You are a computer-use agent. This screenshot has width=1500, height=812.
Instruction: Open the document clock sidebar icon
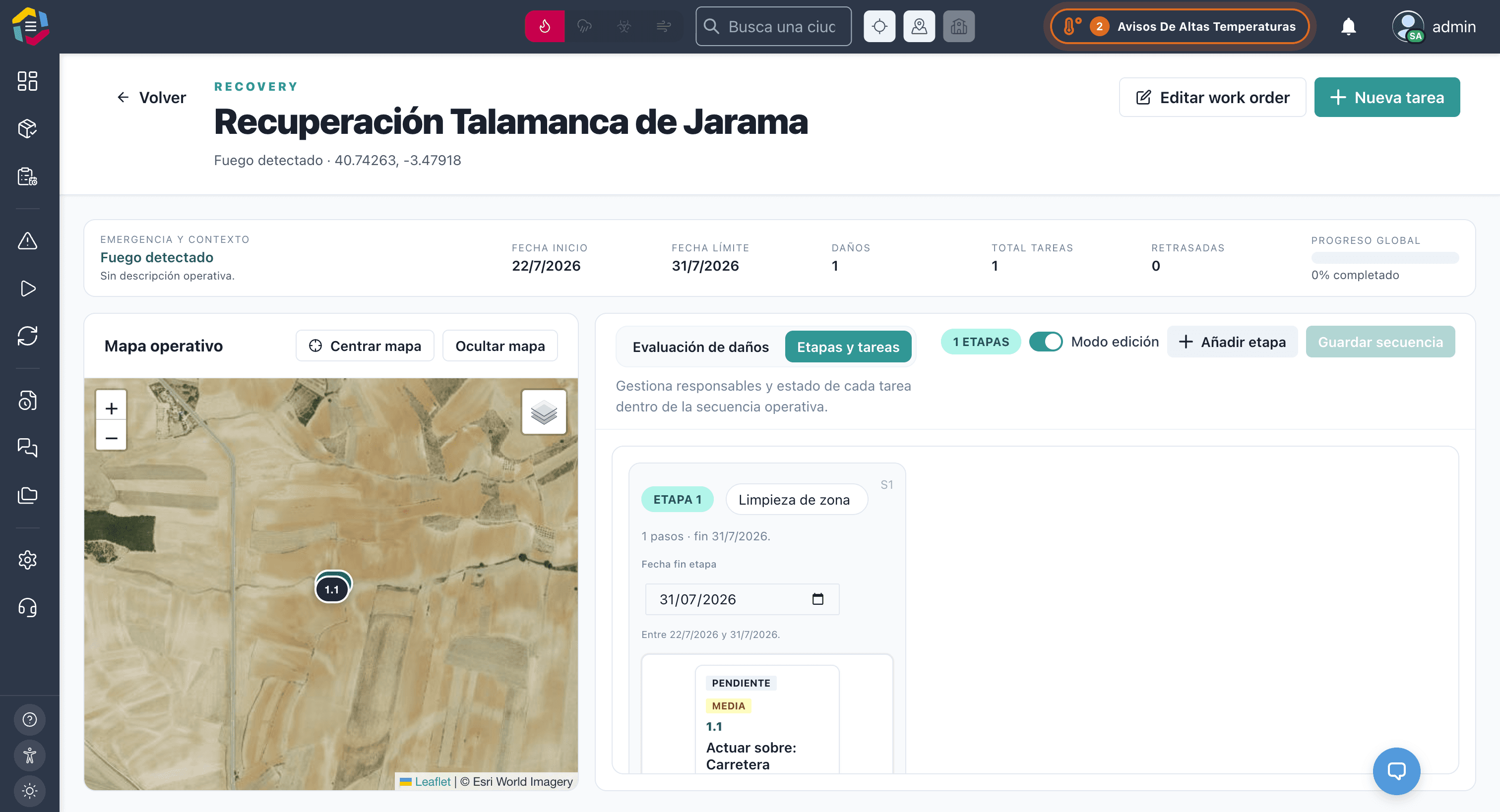(27, 401)
